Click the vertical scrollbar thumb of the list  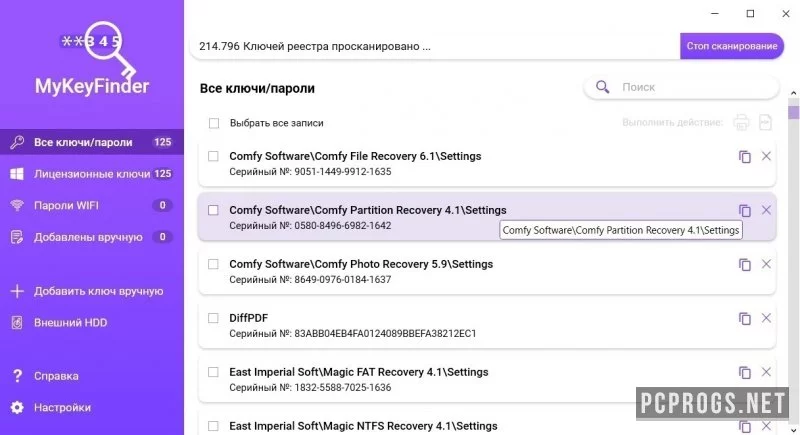pos(793,112)
